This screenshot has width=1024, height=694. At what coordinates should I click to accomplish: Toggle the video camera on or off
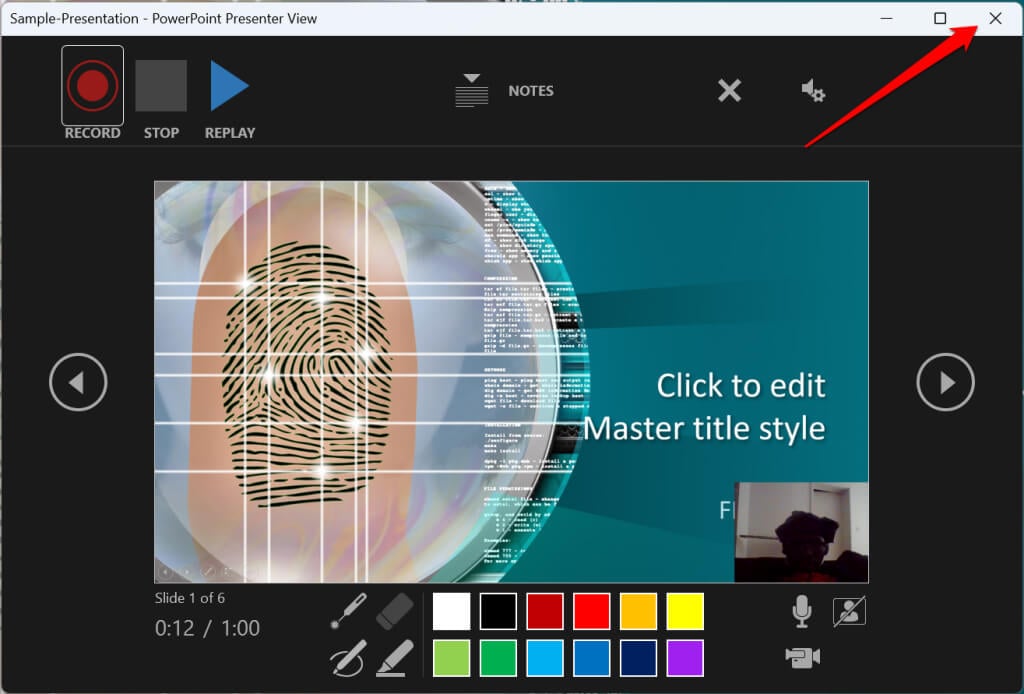(802, 657)
